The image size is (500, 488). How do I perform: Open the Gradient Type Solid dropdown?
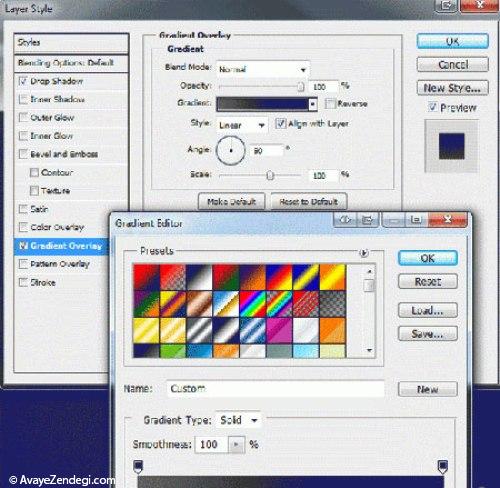click(x=238, y=420)
